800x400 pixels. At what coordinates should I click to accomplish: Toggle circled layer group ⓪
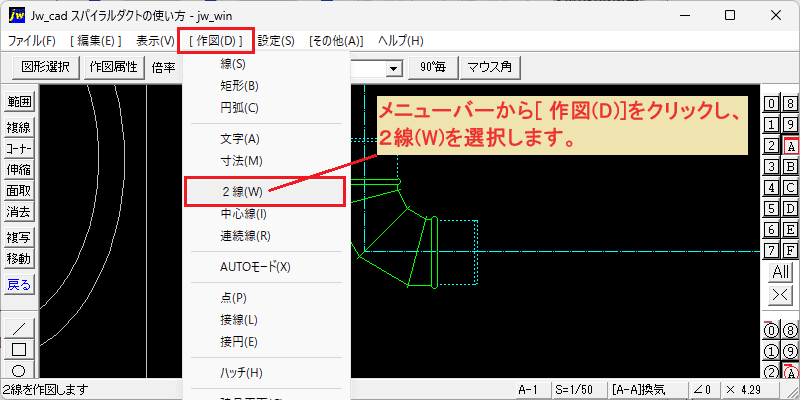point(772,331)
